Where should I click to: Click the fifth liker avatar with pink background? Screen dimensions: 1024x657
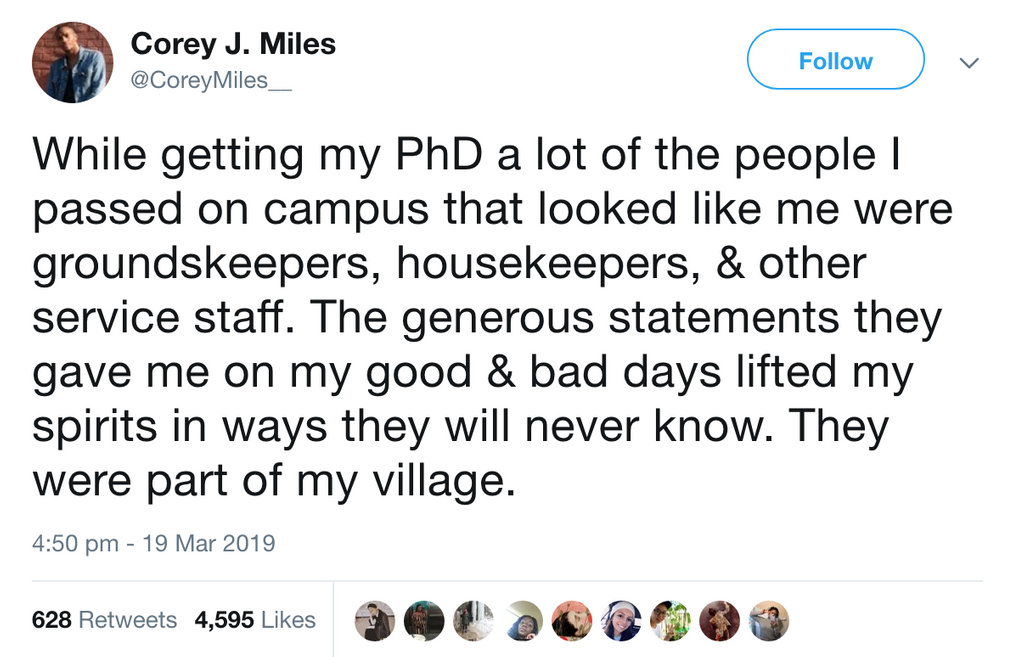[x=571, y=621]
